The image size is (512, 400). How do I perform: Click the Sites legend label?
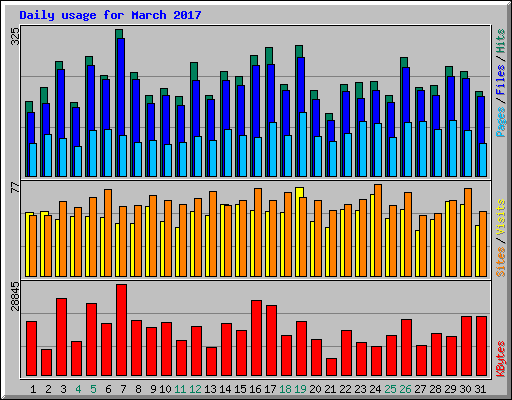[501, 262]
